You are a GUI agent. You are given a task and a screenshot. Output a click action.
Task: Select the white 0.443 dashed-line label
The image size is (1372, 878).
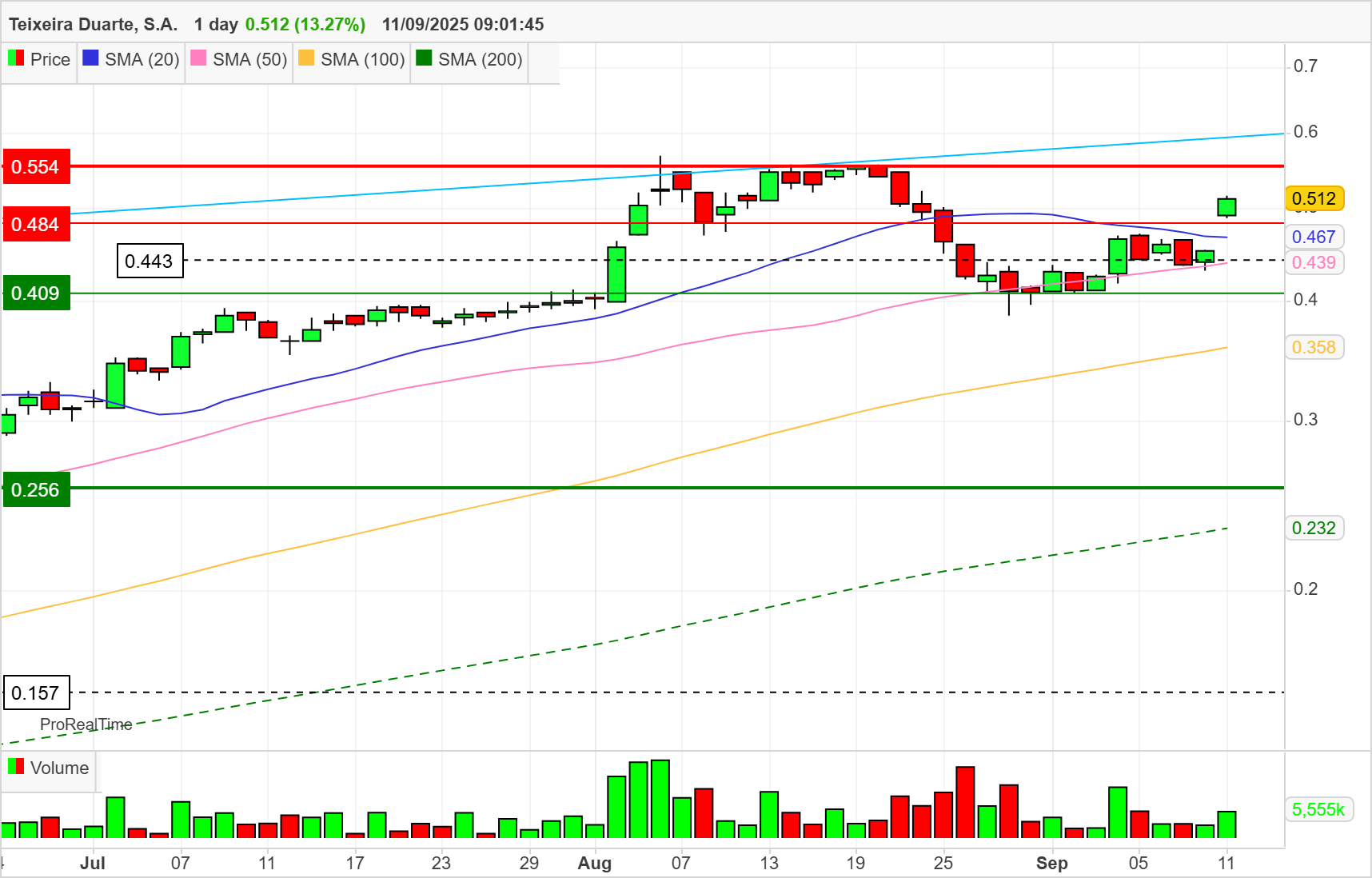pyautogui.click(x=150, y=261)
